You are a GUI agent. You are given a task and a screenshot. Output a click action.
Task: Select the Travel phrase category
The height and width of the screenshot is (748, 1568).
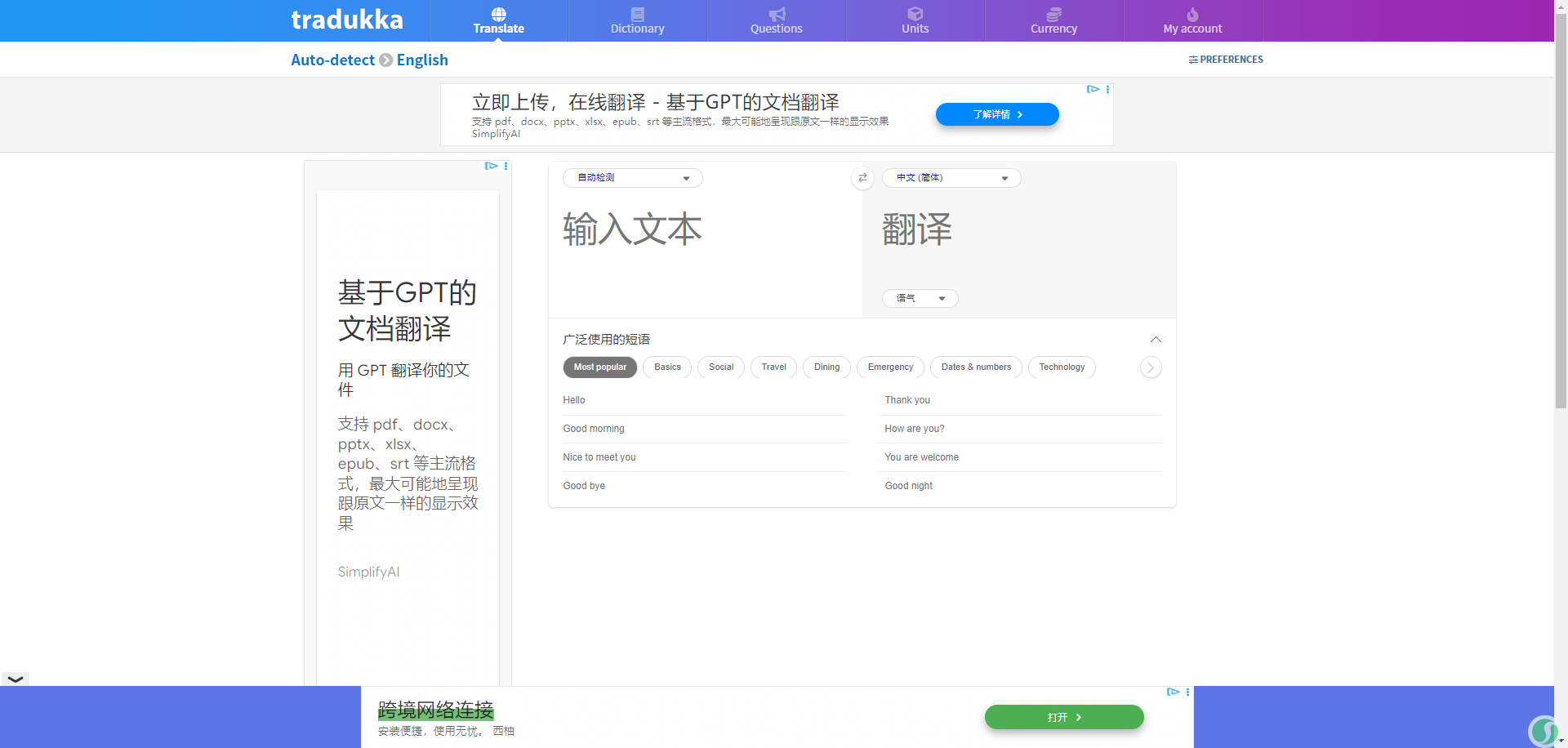(x=773, y=367)
